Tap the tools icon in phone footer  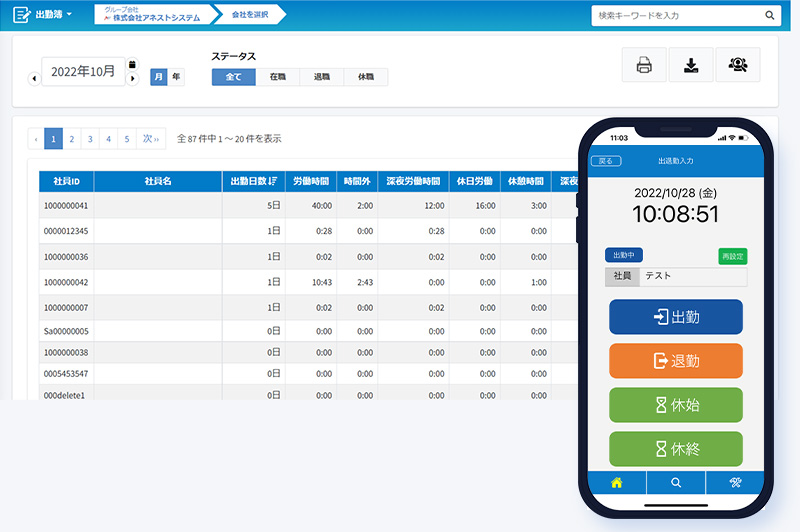click(x=735, y=482)
